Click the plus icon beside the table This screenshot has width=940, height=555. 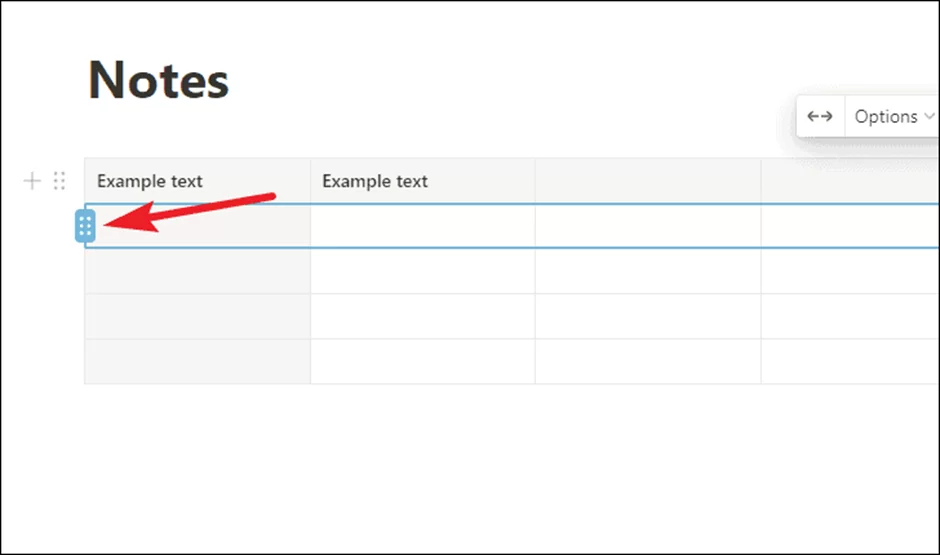click(x=32, y=180)
